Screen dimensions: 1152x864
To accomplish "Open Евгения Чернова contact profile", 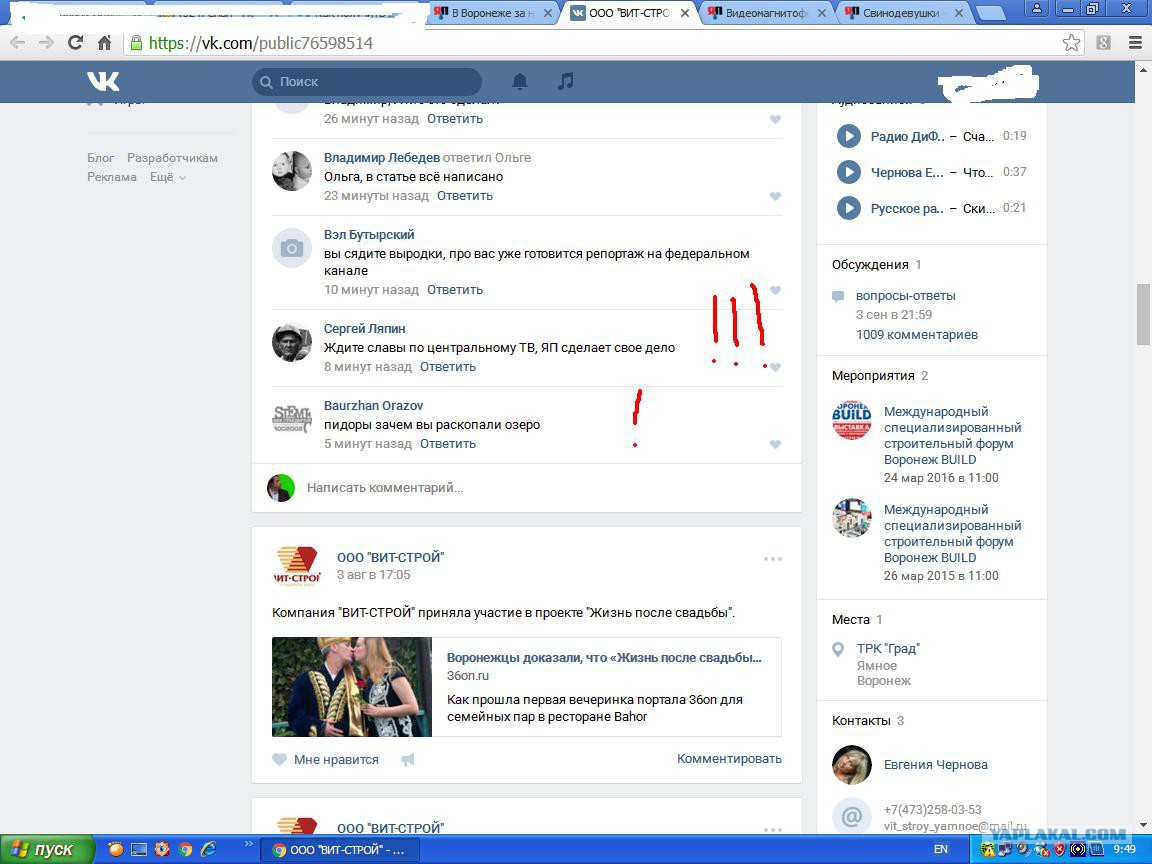I will (x=935, y=765).
